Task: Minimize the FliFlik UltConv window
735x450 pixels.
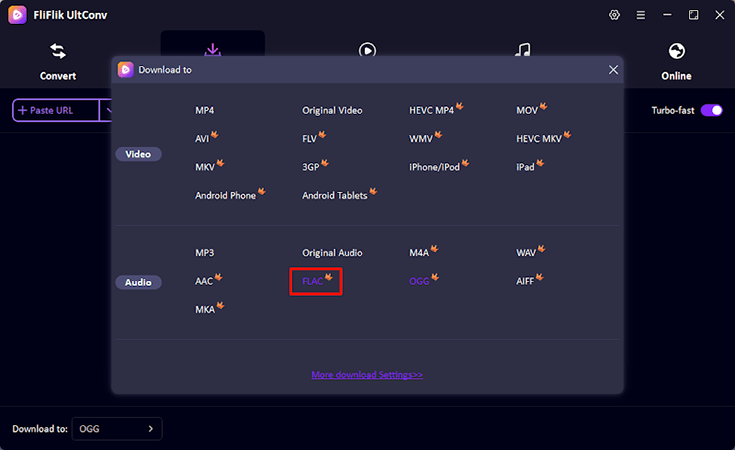Action: click(x=667, y=15)
